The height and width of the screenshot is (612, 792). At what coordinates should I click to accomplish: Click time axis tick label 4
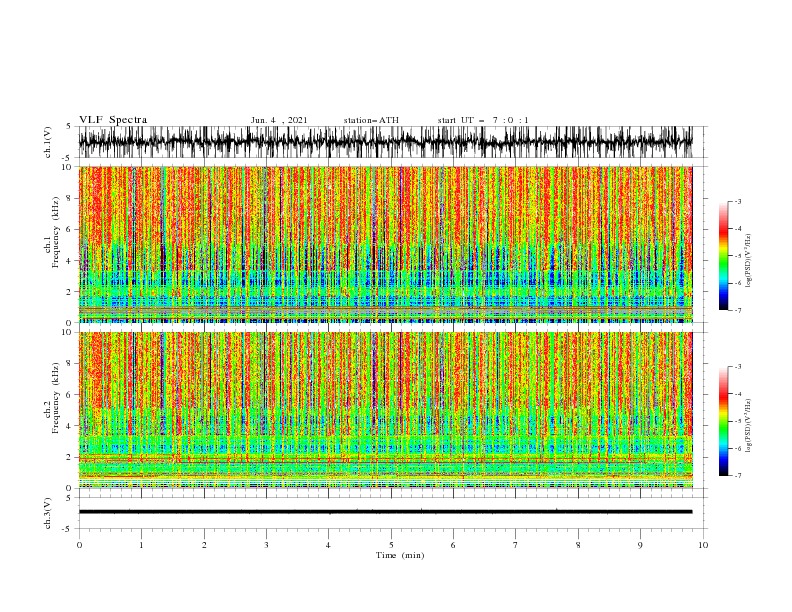tap(328, 545)
